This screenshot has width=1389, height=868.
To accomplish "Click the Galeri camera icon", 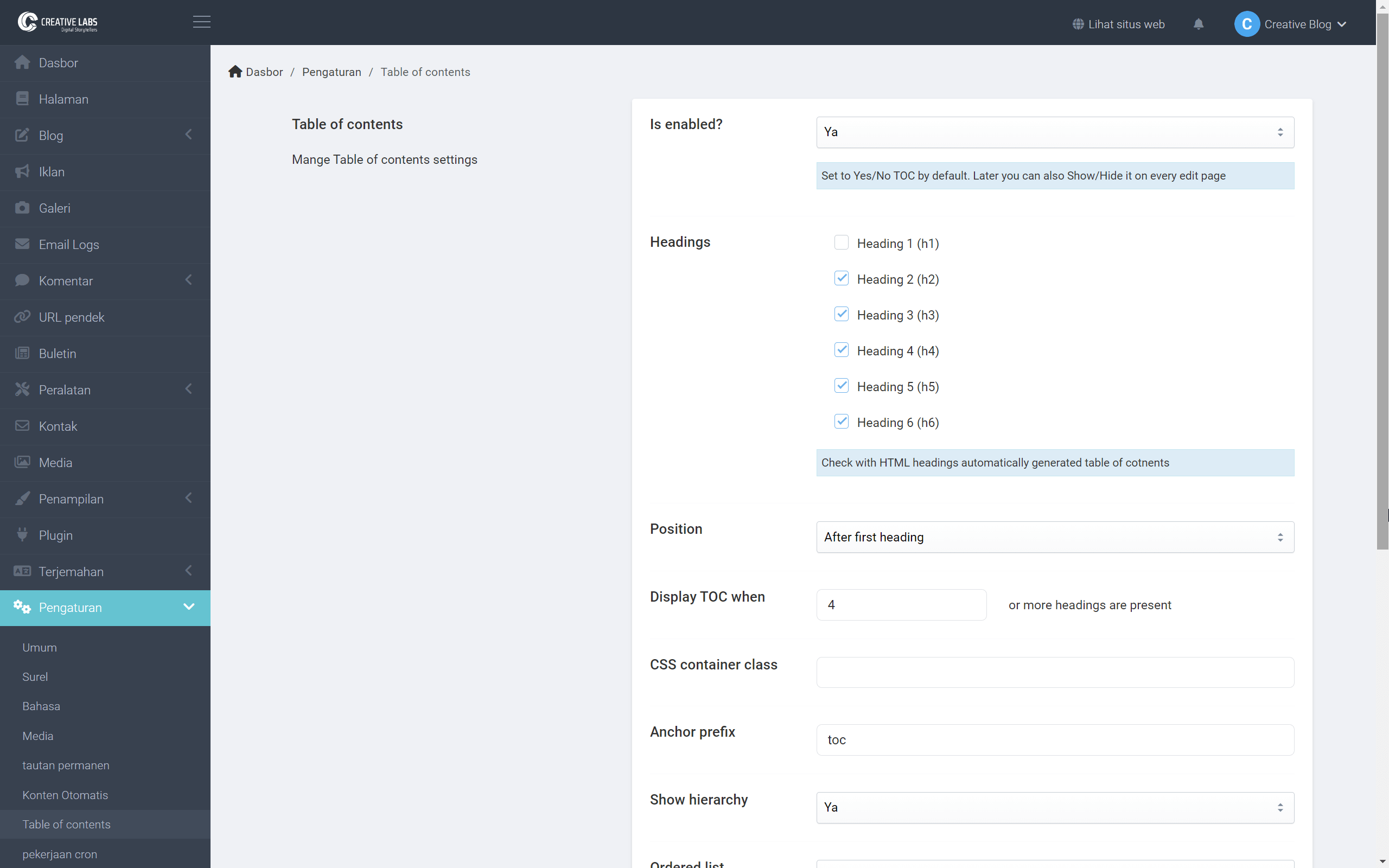I will (x=22, y=208).
